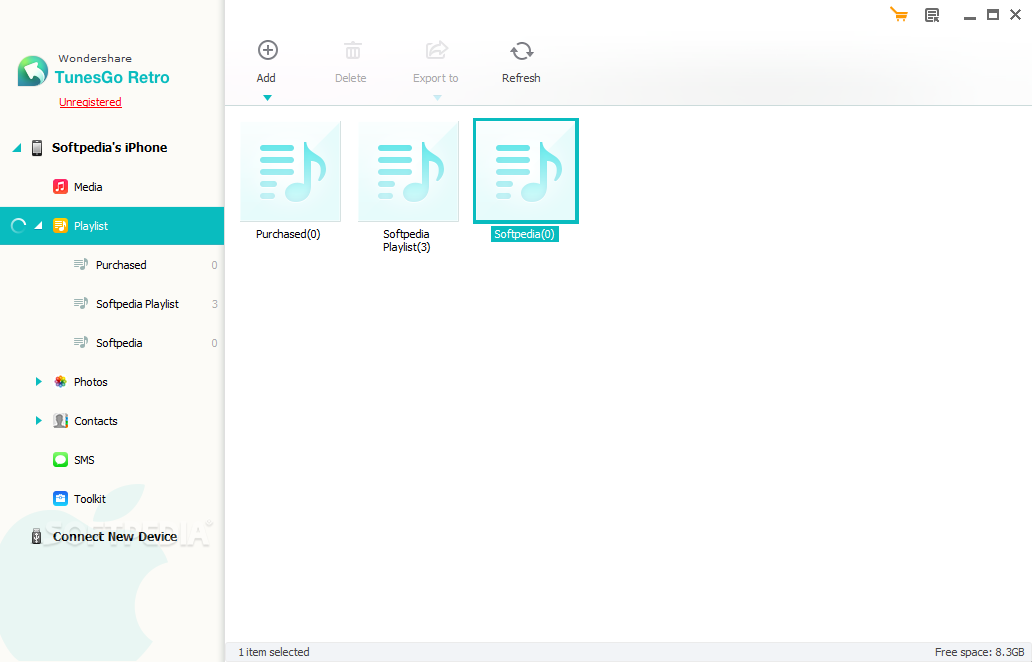This screenshot has width=1032, height=662.
Task: Click the Playlist loading spinner icon
Action: pyautogui.click(x=18, y=226)
